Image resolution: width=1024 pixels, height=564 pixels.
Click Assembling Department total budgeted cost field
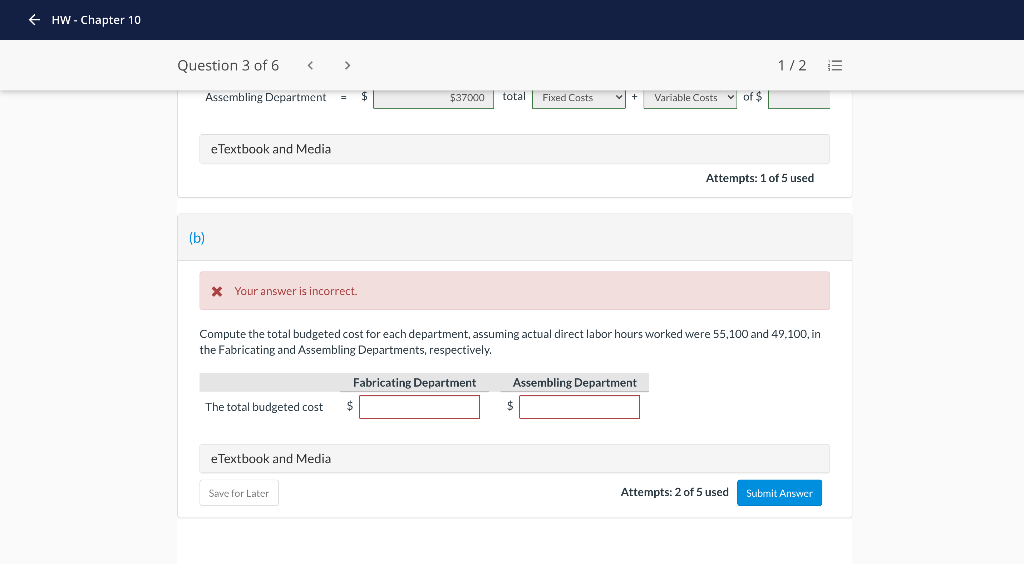coord(579,407)
